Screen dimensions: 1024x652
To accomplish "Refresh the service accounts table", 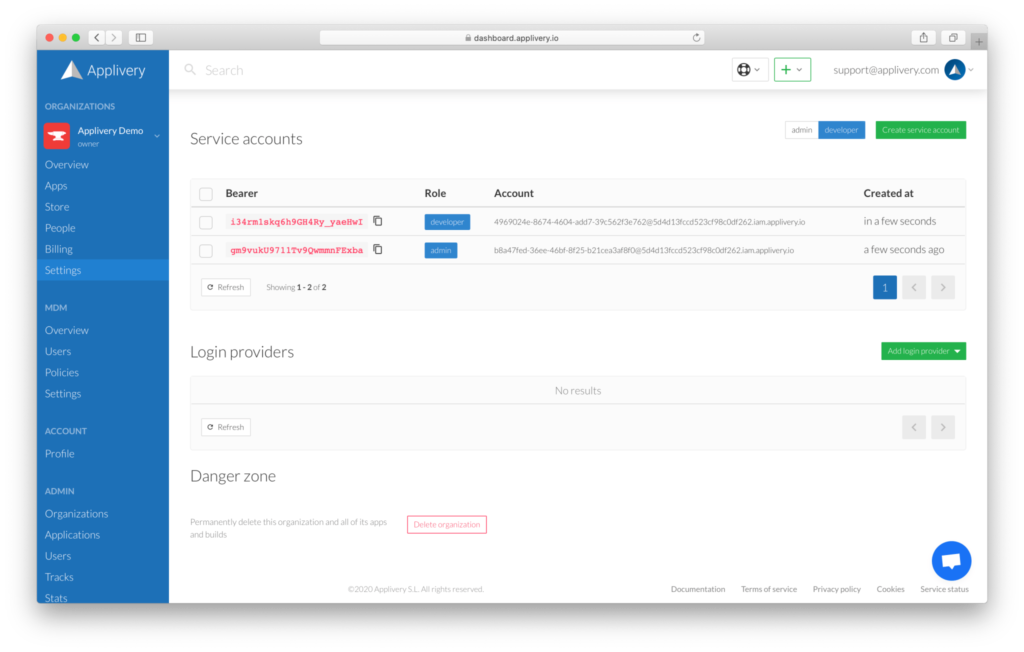I will pos(226,287).
